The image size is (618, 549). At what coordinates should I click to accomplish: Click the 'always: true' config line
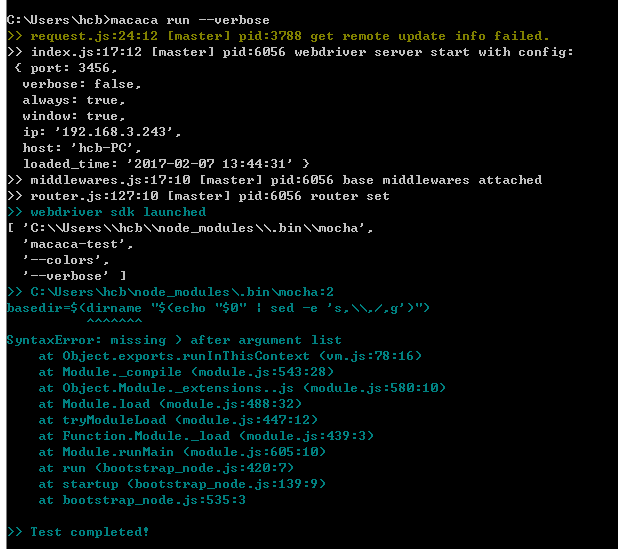click(x=74, y=100)
